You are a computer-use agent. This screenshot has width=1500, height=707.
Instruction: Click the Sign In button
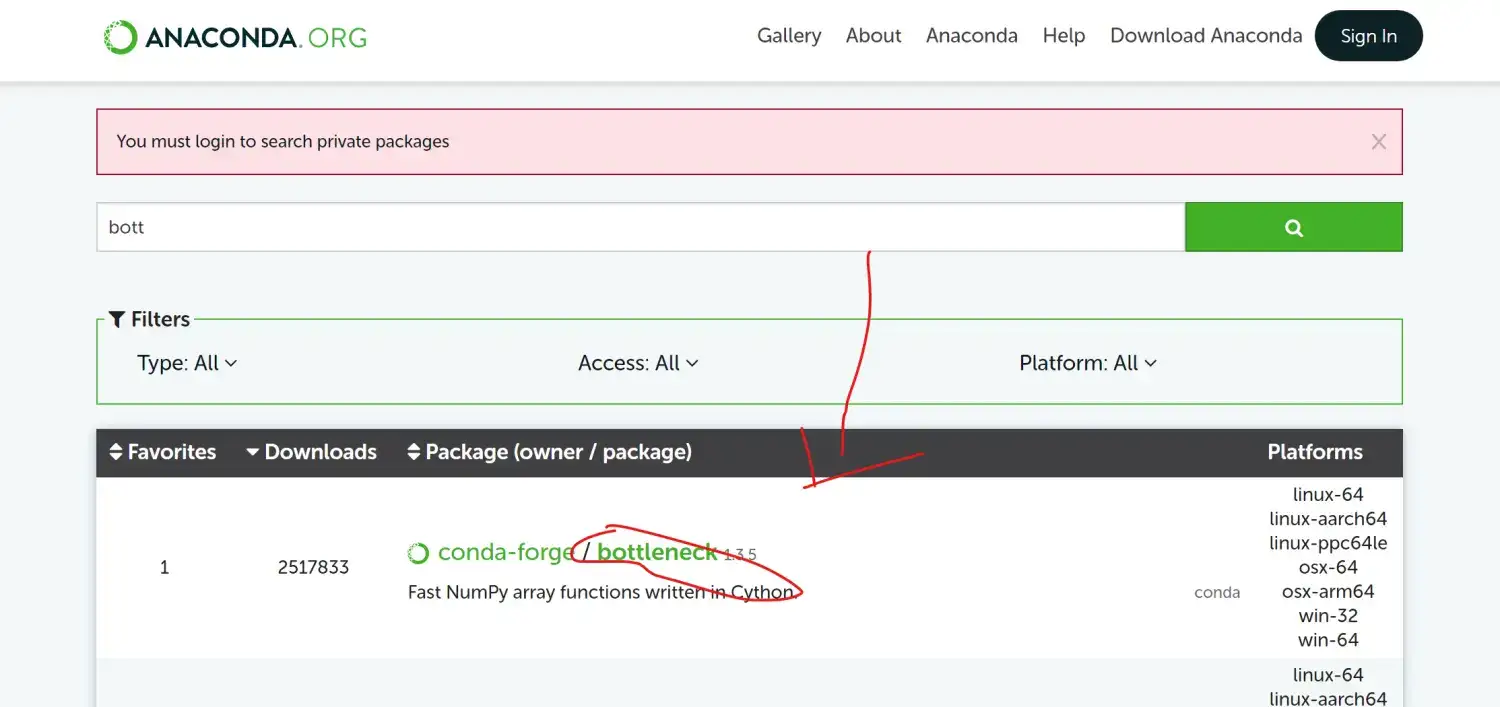point(1368,36)
